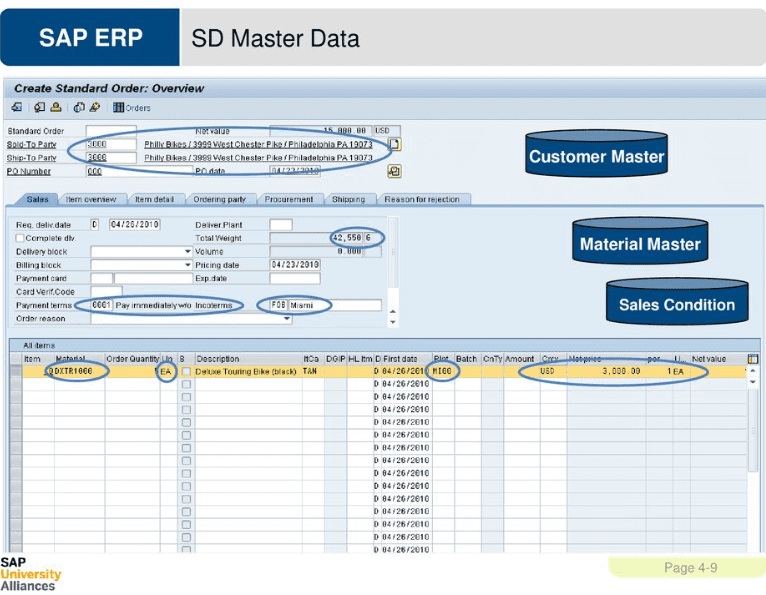Click the Order Quantity column header

(132, 359)
